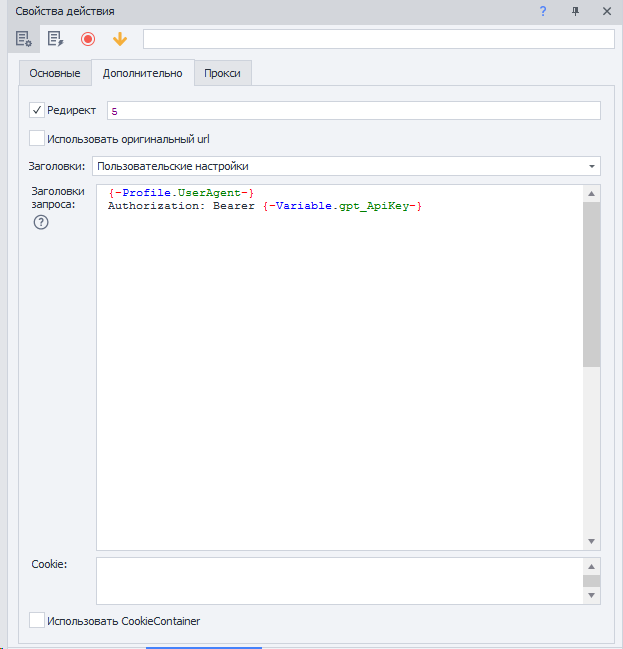This screenshot has width=623, height=649.
Task: Switch to the Прокси tab
Action: (222, 74)
